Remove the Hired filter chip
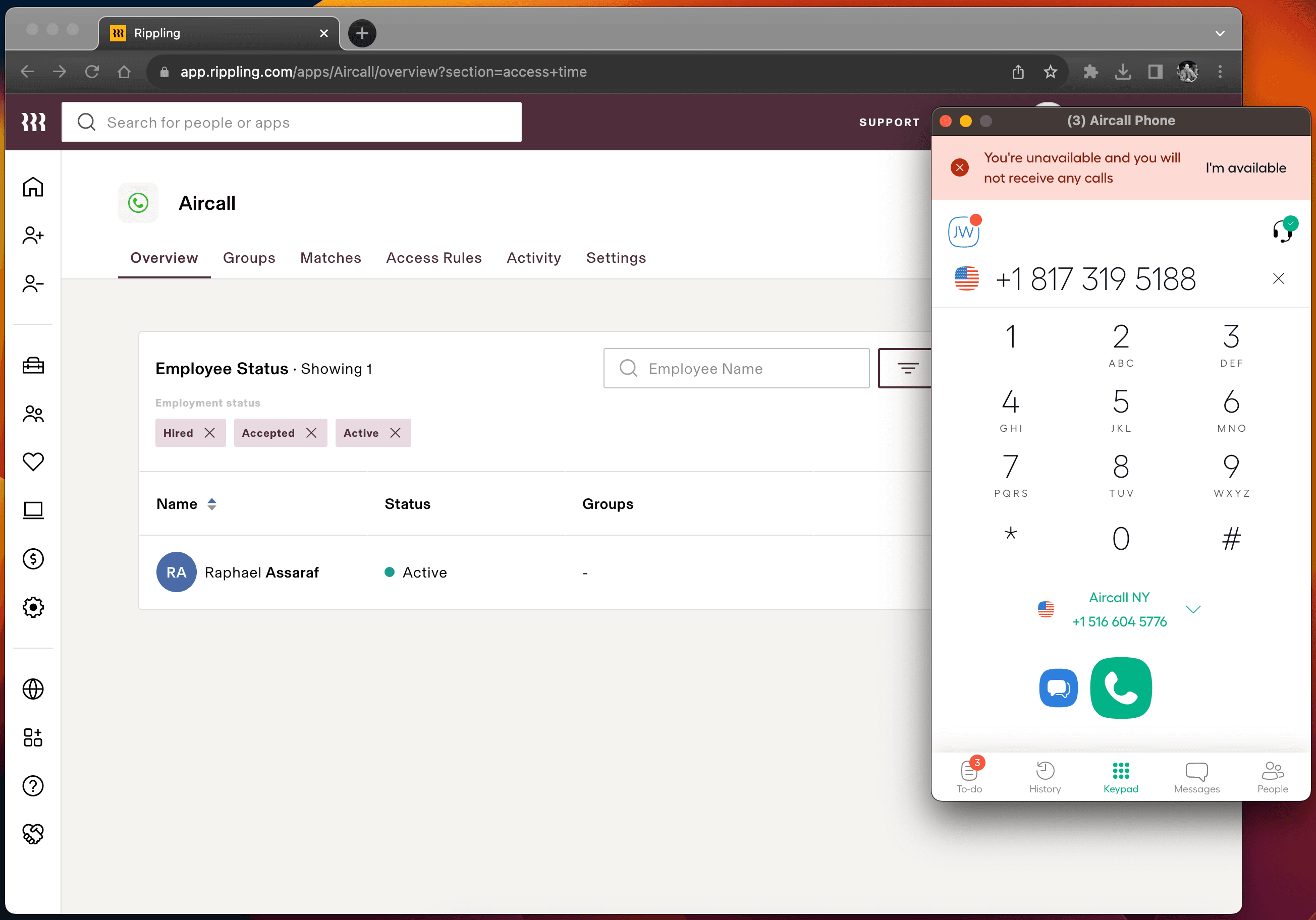Viewport: 1316px width, 920px height. (x=210, y=433)
